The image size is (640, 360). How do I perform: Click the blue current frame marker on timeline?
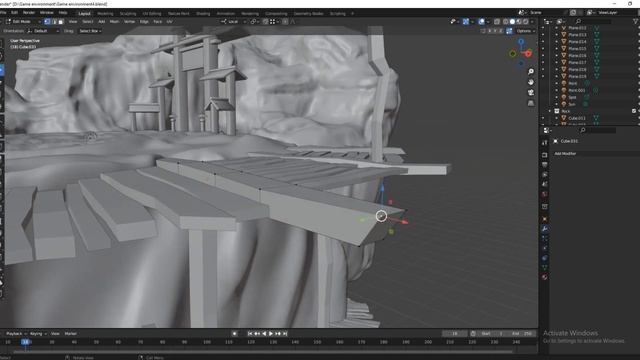(26, 342)
